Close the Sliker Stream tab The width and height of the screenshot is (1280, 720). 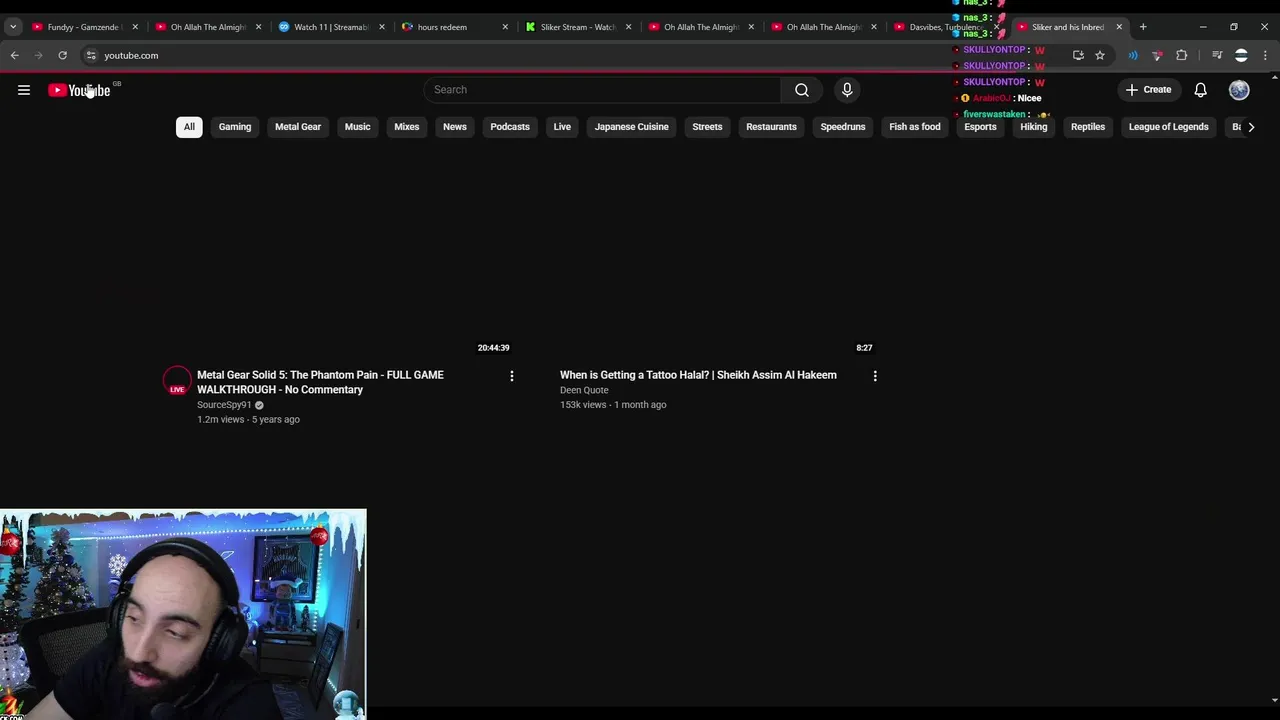click(628, 27)
